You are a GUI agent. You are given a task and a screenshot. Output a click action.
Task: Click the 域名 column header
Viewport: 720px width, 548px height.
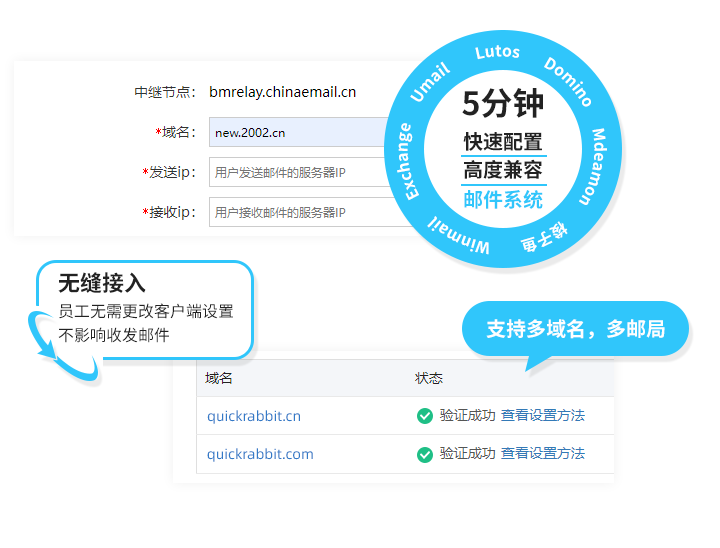coord(219,378)
